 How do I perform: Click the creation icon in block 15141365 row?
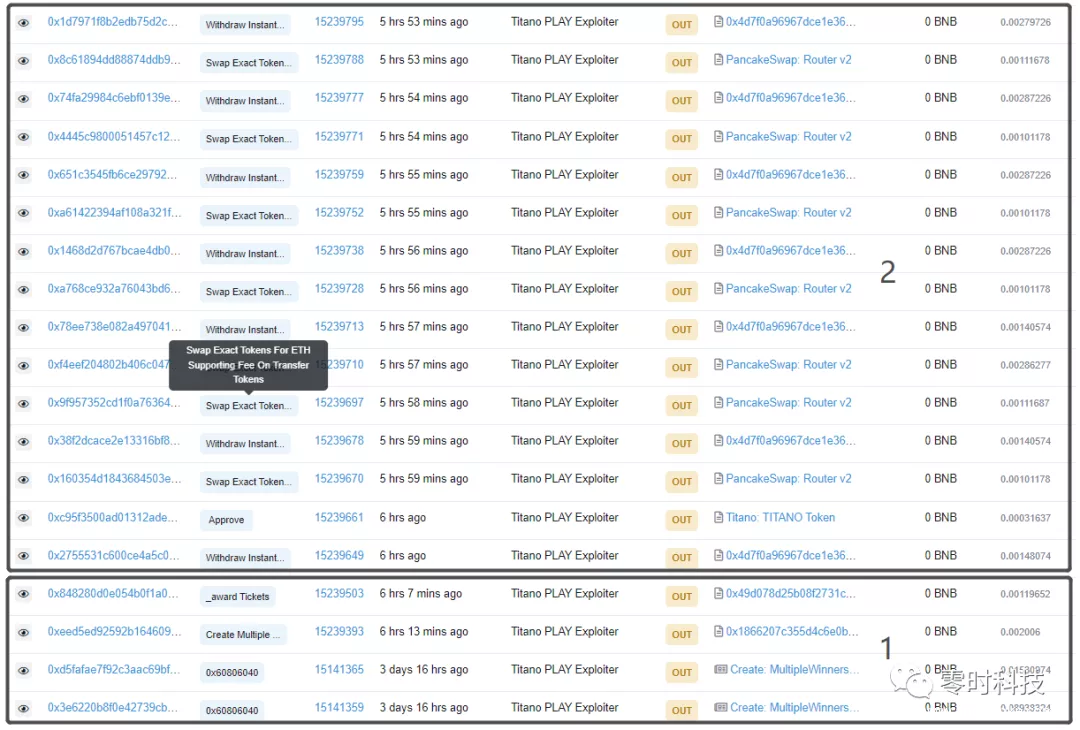coord(720,670)
